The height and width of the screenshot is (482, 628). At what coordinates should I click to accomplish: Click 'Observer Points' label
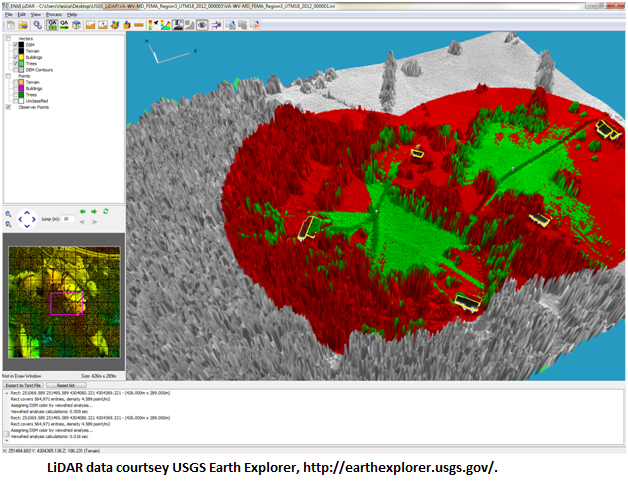pyautogui.click(x=33, y=107)
